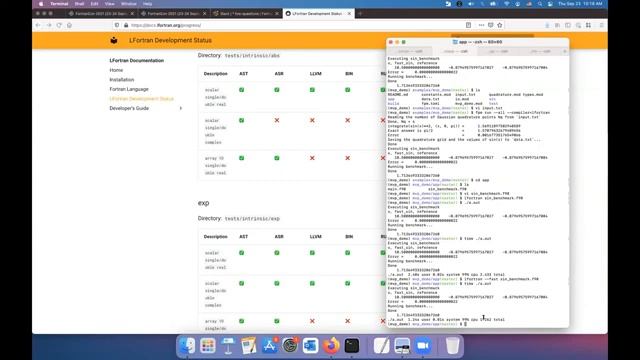Image resolution: width=640 pixels, height=360 pixels.
Task: Click the Terminal icon in the Dock
Action: click(x=352, y=346)
